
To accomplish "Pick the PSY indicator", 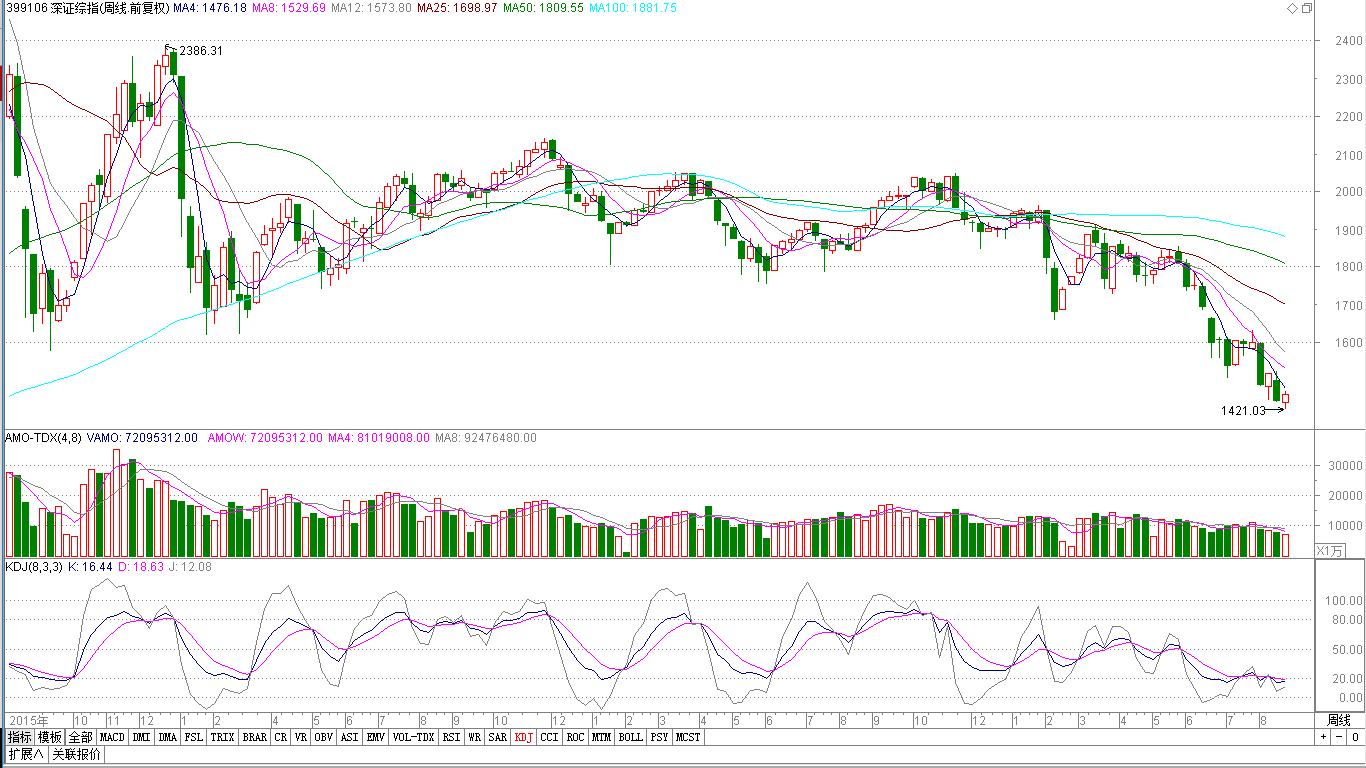I will [659, 737].
